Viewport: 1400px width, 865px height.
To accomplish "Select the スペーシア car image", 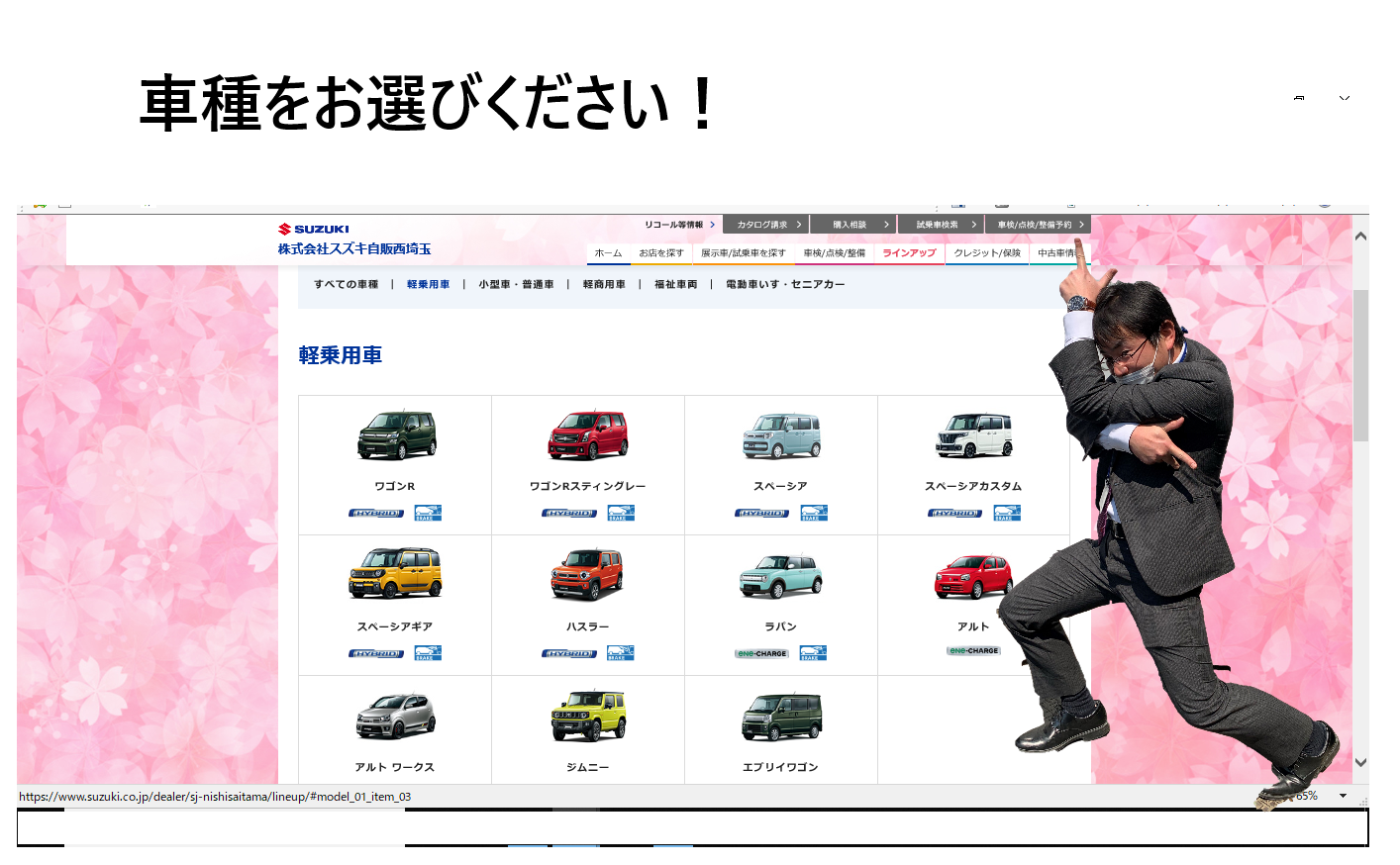I will coord(781,435).
